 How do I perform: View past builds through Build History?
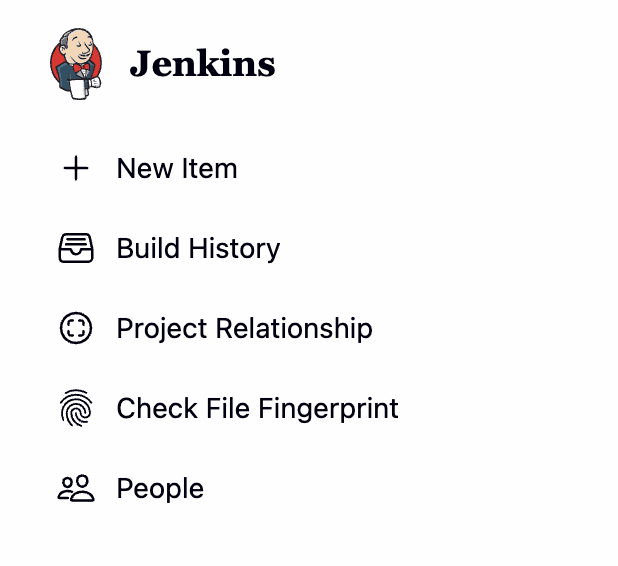198,249
